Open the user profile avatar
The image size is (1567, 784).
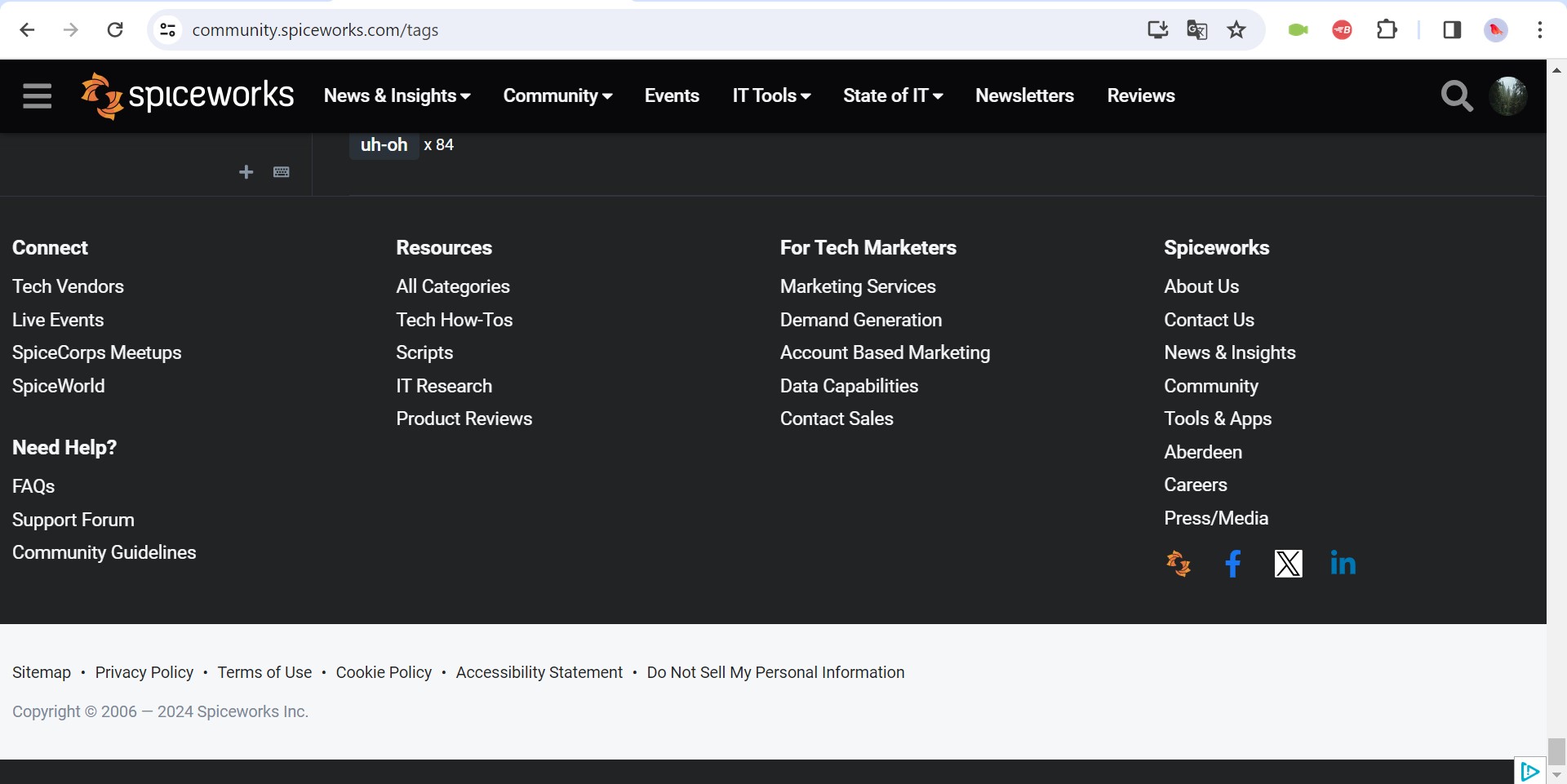coord(1507,95)
